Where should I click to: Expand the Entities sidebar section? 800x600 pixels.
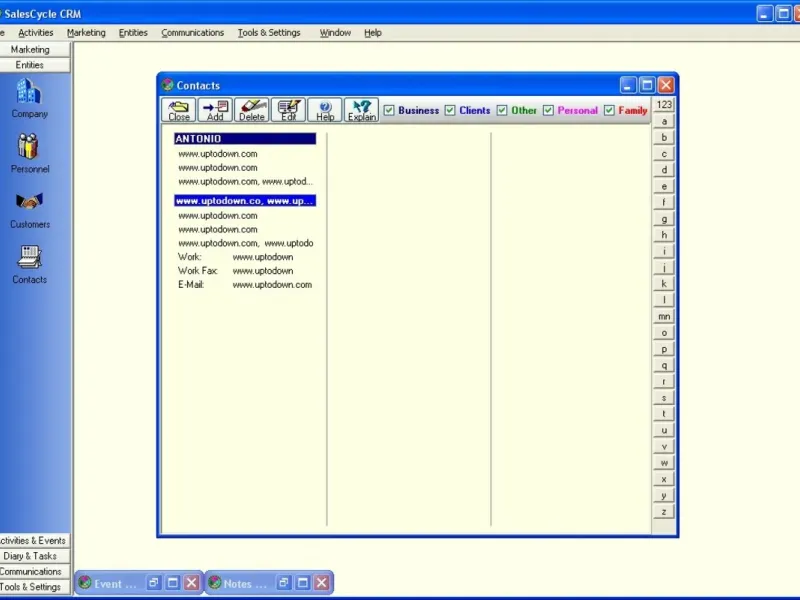pyautogui.click(x=35, y=65)
